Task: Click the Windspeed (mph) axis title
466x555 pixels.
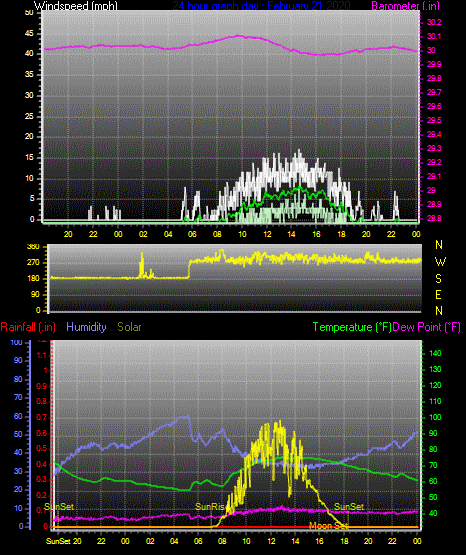Action: click(x=75, y=5)
